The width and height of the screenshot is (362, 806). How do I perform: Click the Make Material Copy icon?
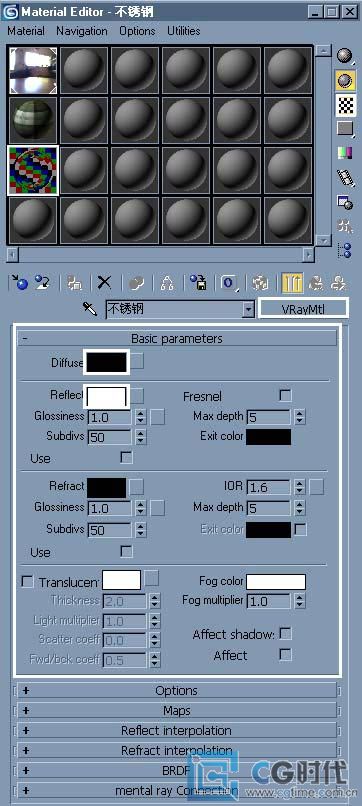coord(136,283)
